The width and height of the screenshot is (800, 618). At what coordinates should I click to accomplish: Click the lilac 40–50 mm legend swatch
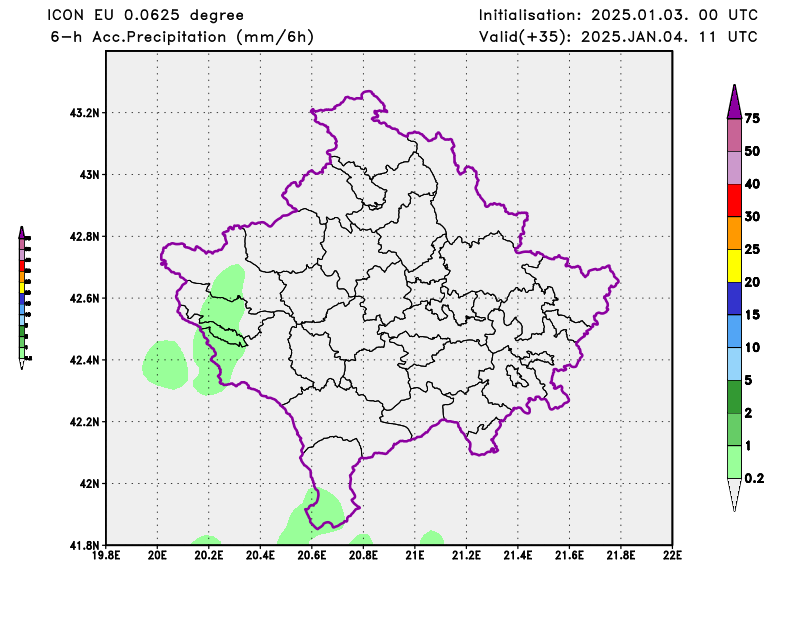734,168
